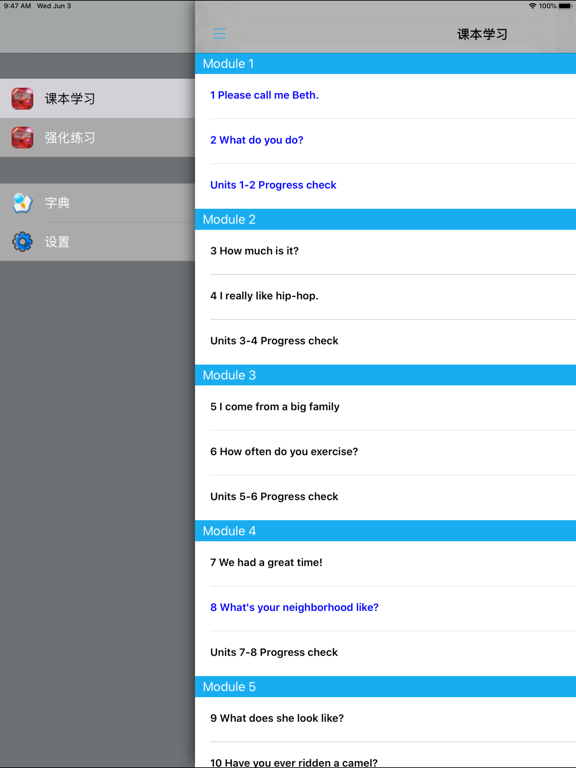Open lesson '2 What do you do?'

coord(385,141)
